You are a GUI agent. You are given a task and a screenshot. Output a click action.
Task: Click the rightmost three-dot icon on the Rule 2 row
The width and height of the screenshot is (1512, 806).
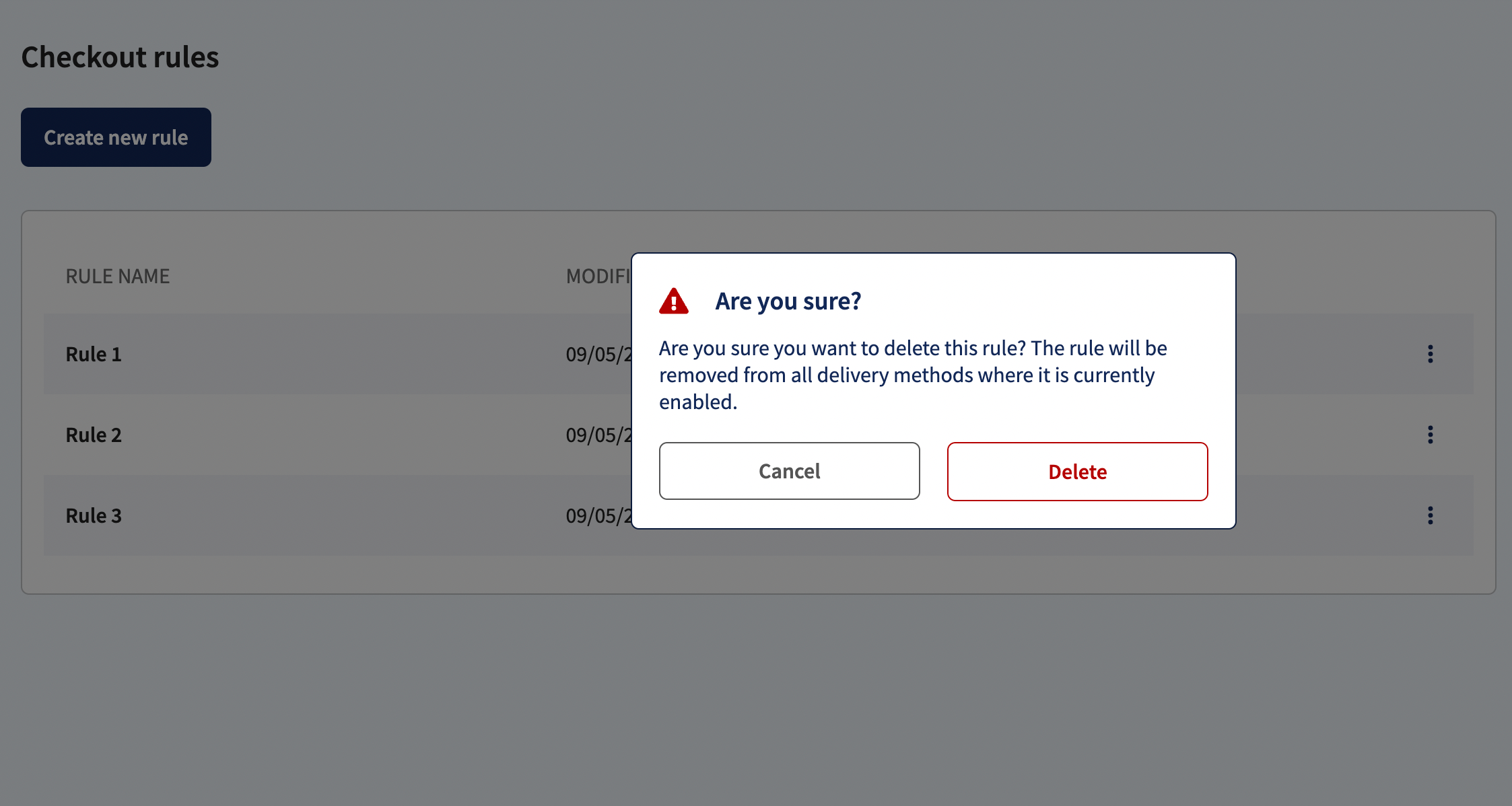[1430, 435]
